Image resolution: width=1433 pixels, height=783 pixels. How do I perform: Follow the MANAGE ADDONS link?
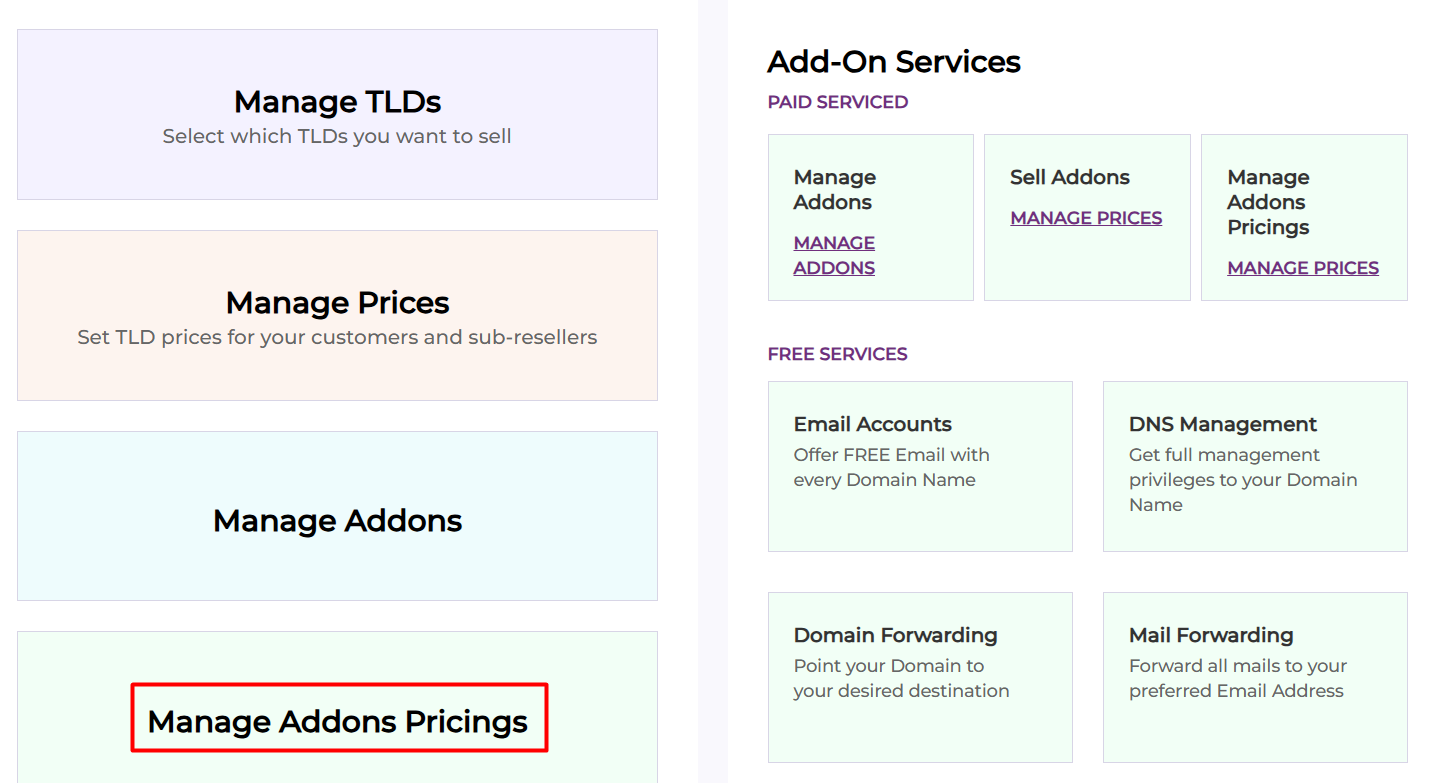[x=834, y=255]
